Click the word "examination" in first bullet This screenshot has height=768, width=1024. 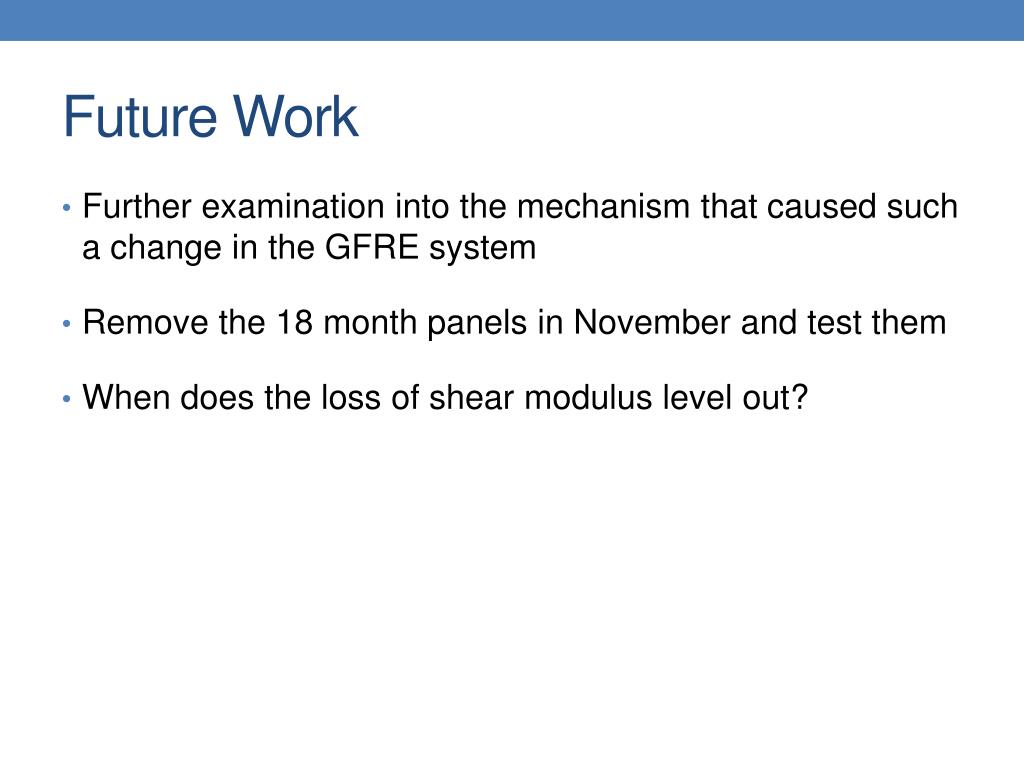[x=293, y=206]
